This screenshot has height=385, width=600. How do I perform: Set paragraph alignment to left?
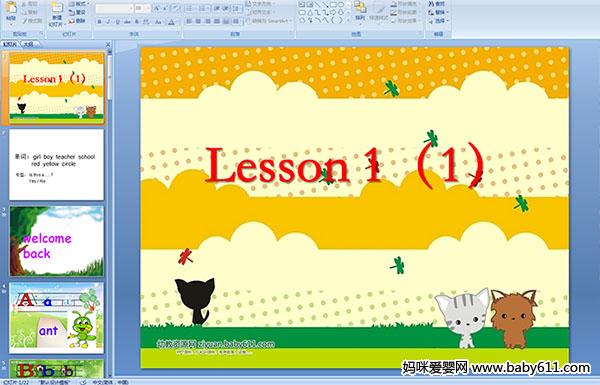[x=189, y=21]
